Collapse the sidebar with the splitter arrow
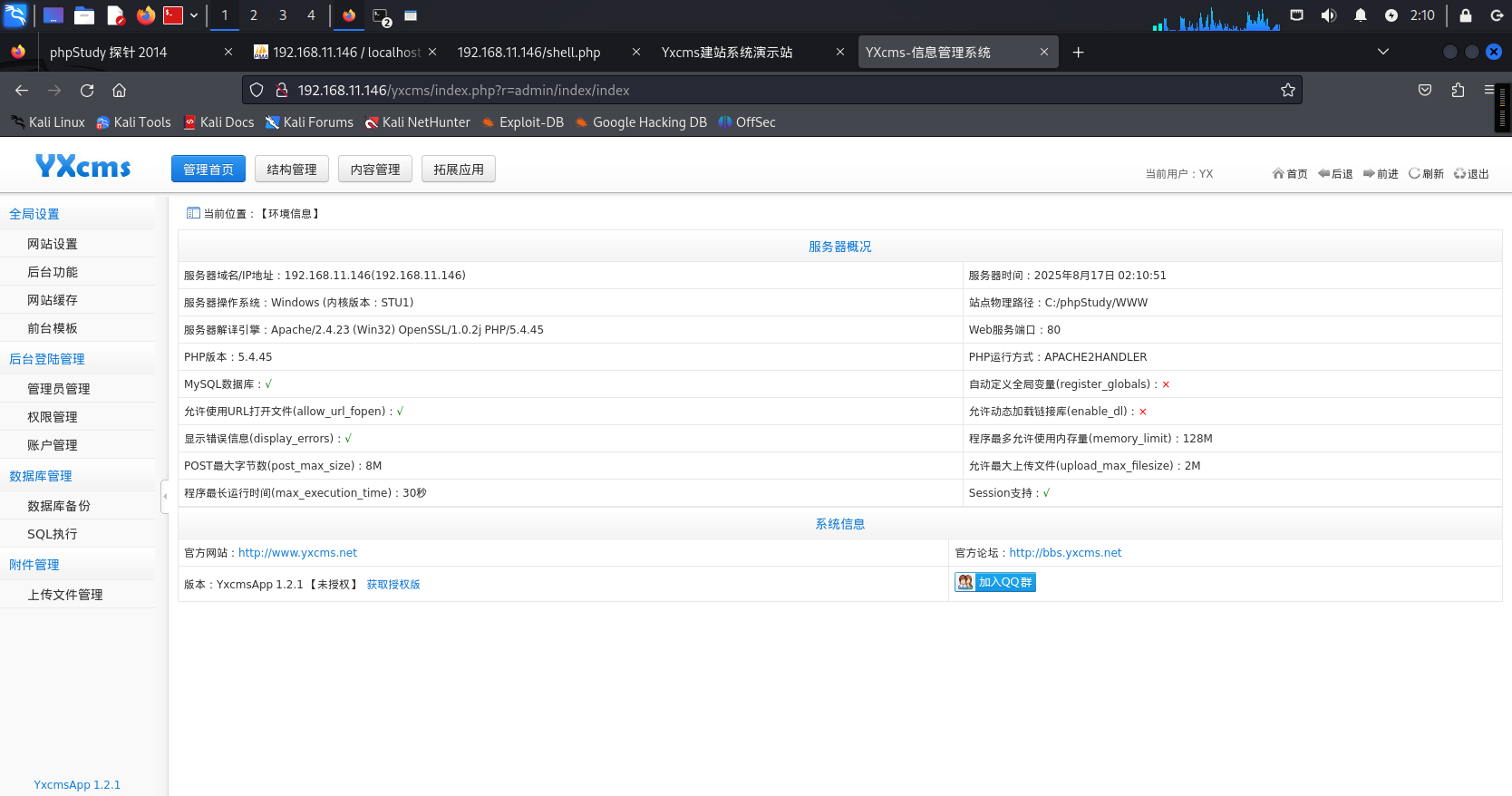 click(165, 496)
